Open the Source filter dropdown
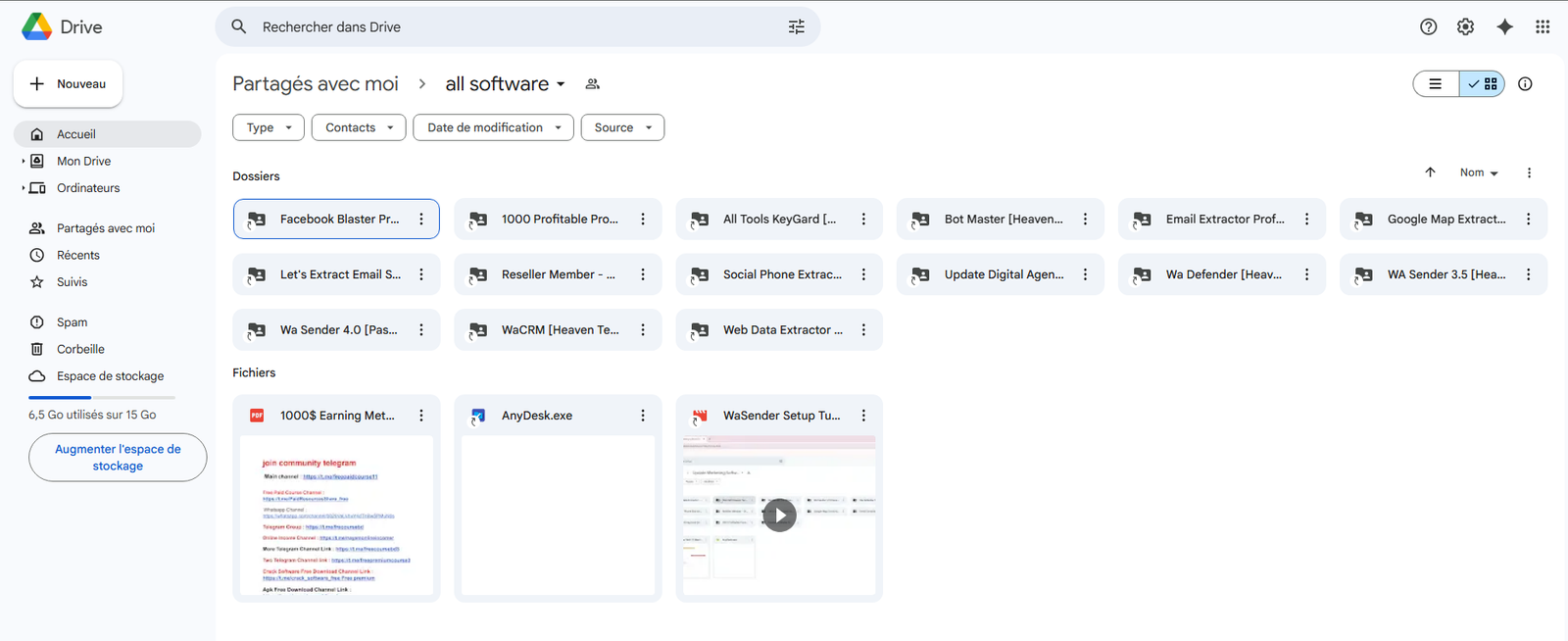1568x641 pixels. 622,127
